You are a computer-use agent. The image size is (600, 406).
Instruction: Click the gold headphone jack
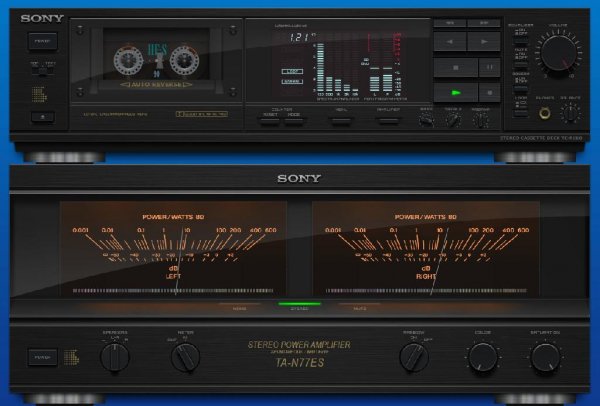pyautogui.click(x=545, y=113)
